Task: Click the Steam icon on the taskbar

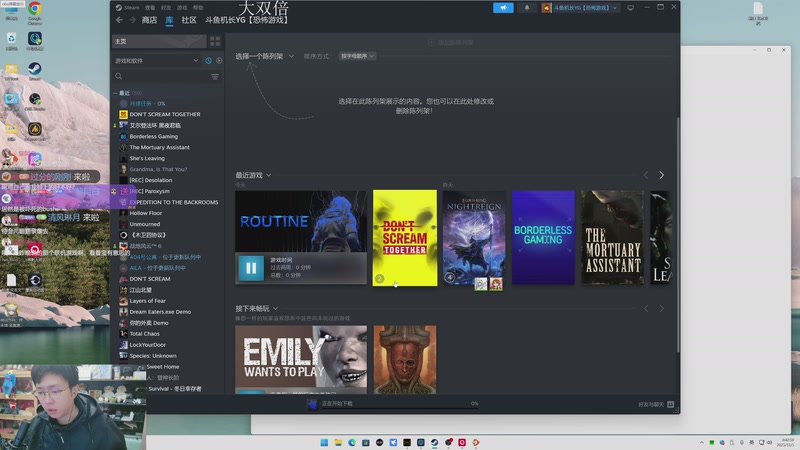Action: coord(434,442)
